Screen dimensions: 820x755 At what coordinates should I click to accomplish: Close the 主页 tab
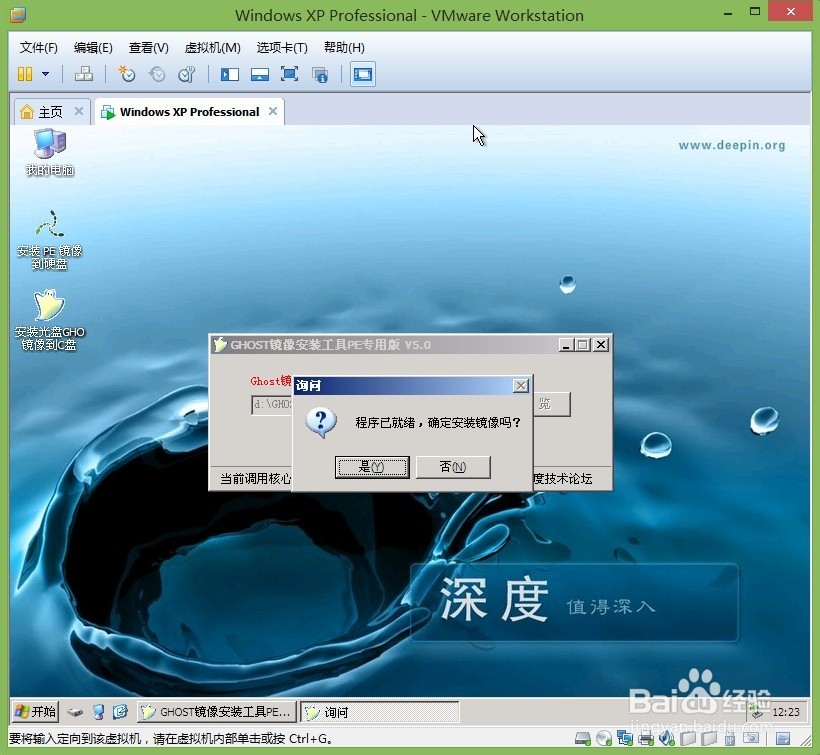79,111
